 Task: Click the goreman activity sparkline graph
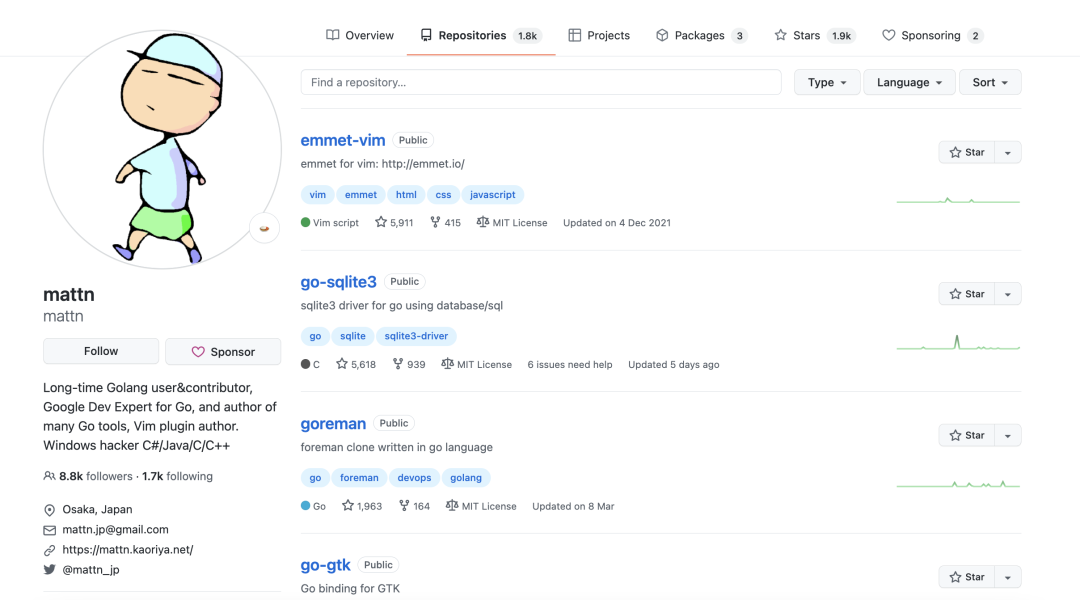pyautogui.click(x=958, y=484)
